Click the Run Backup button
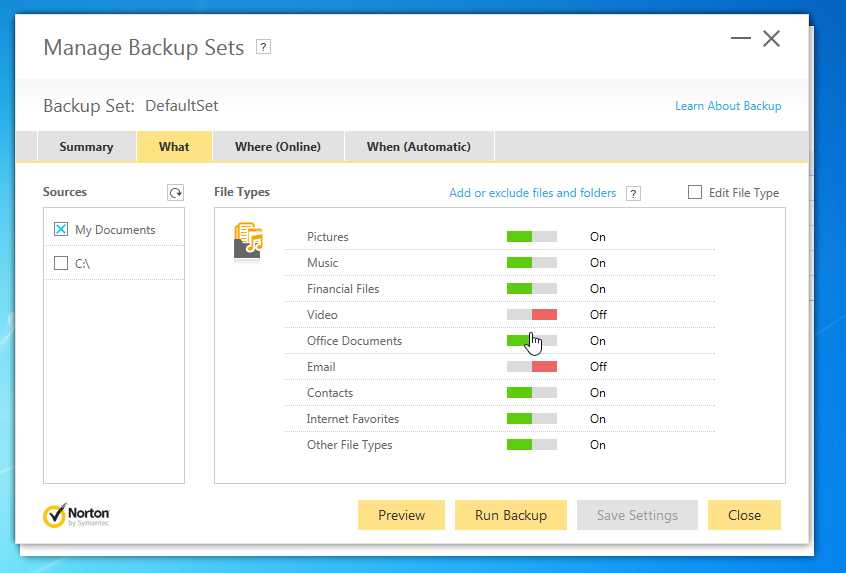 click(x=510, y=515)
